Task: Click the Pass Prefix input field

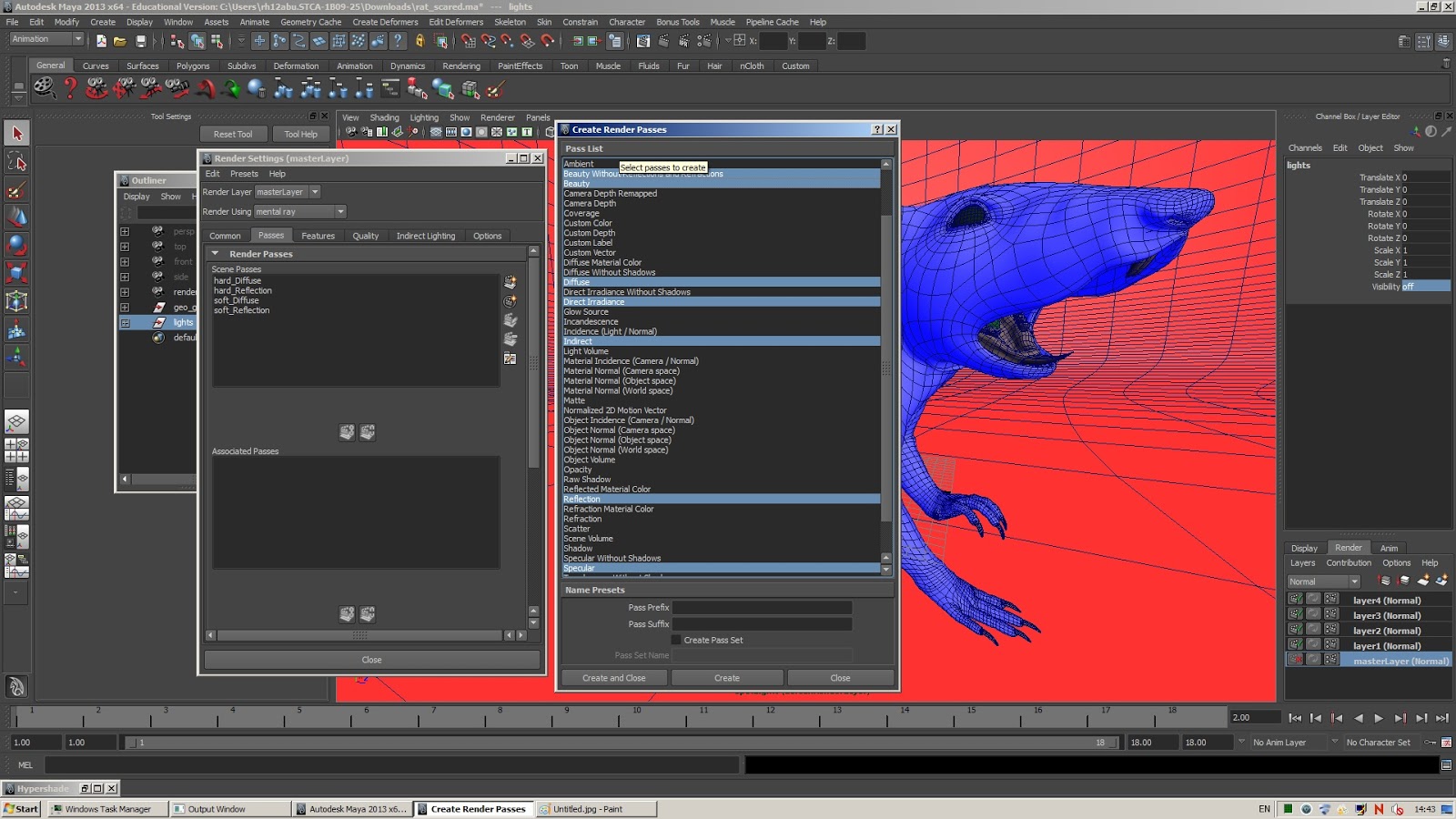Action: click(x=762, y=608)
